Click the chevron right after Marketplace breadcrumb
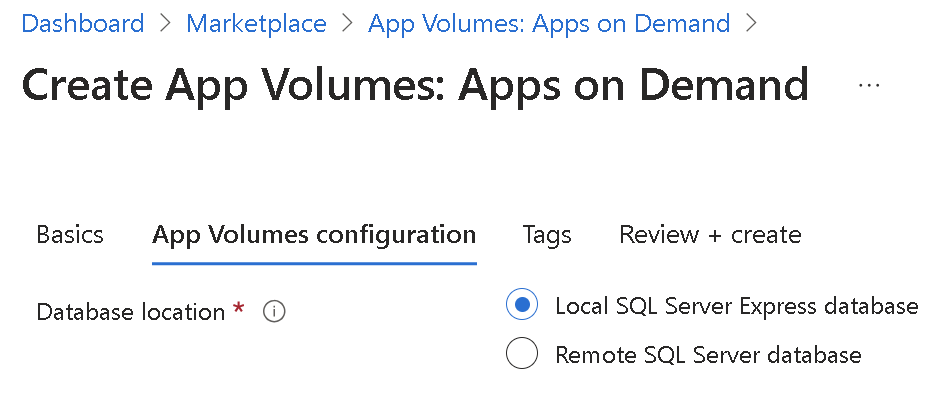This screenshot has height=409, width=937. [x=347, y=23]
